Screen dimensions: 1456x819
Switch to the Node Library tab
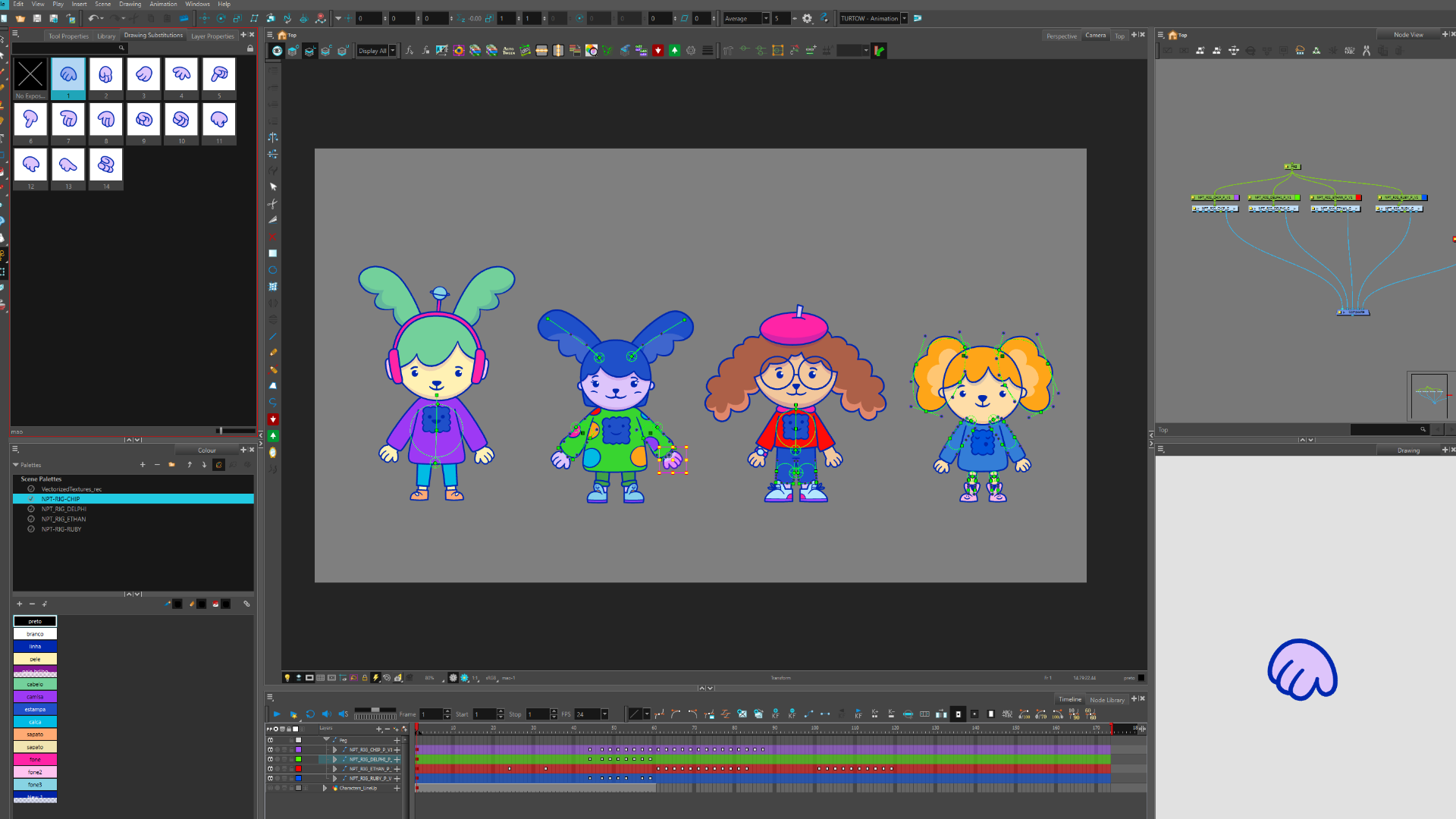click(x=1106, y=700)
